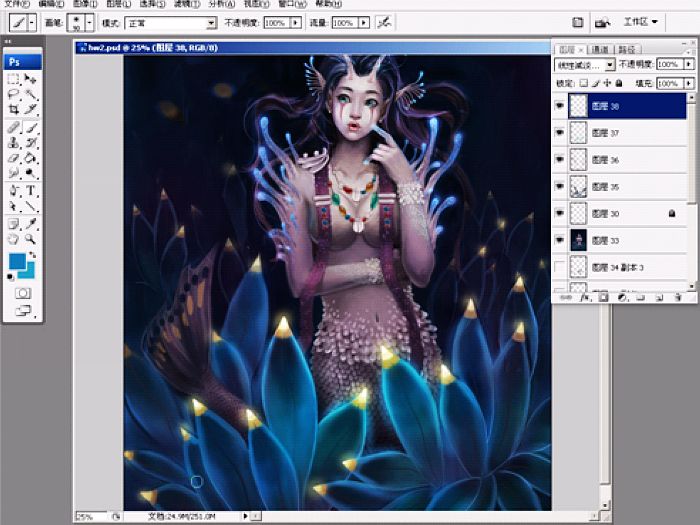
Task: Select the Line shape tool
Action: click(30, 206)
